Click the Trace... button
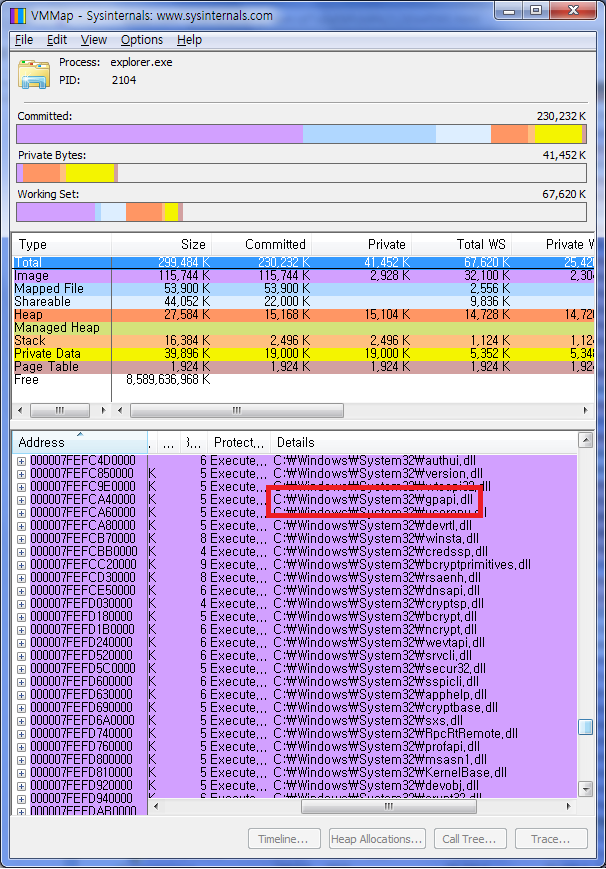606x869 pixels. coord(551,839)
